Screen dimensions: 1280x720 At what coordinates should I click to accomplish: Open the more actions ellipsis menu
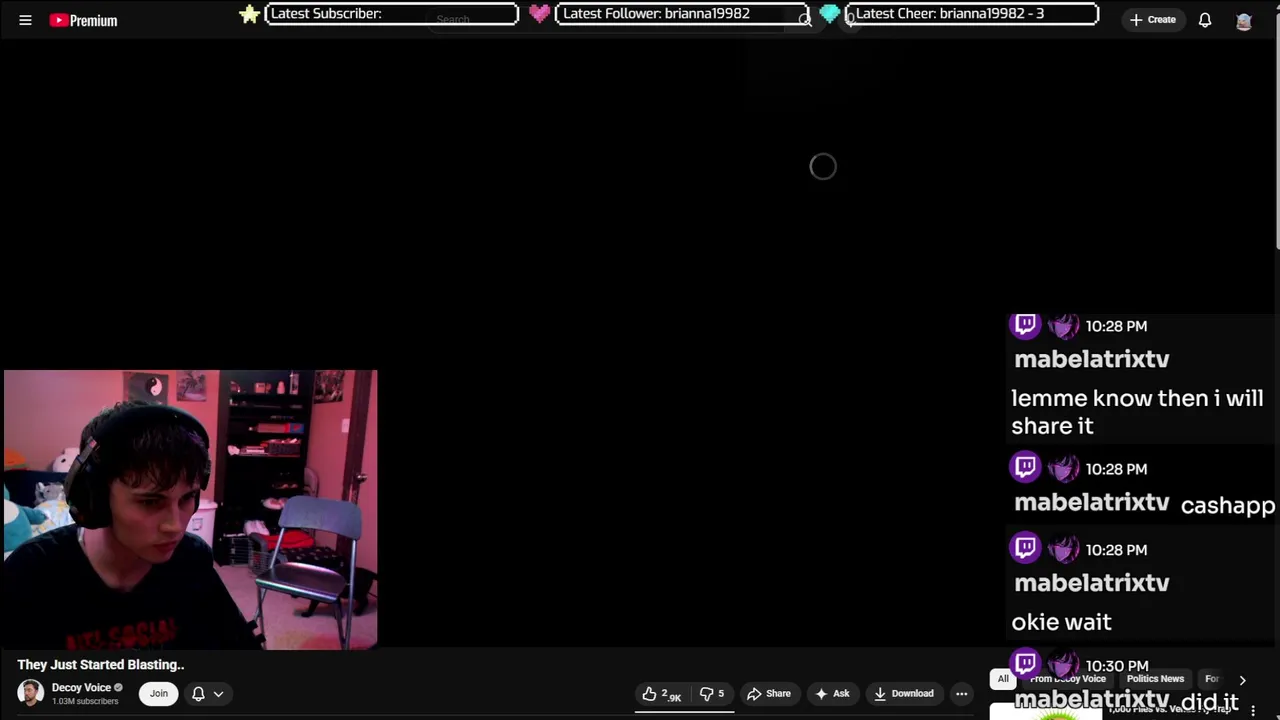click(x=961, y=694)
